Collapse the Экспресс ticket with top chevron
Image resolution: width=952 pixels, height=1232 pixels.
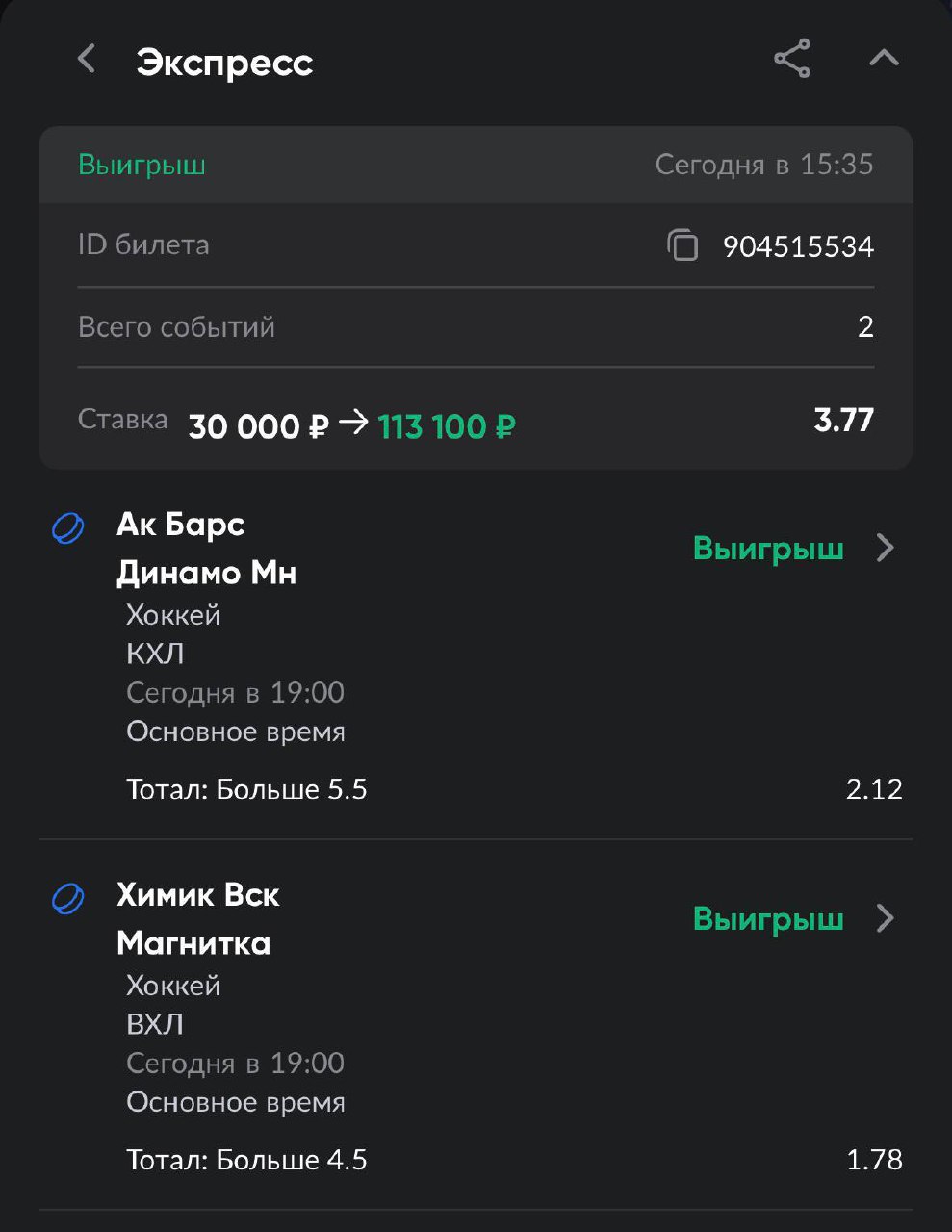coord(884,59)
